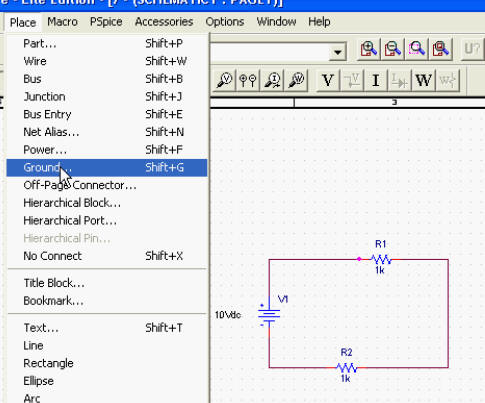Select Junction in the Place menu

tap(107, 97)
